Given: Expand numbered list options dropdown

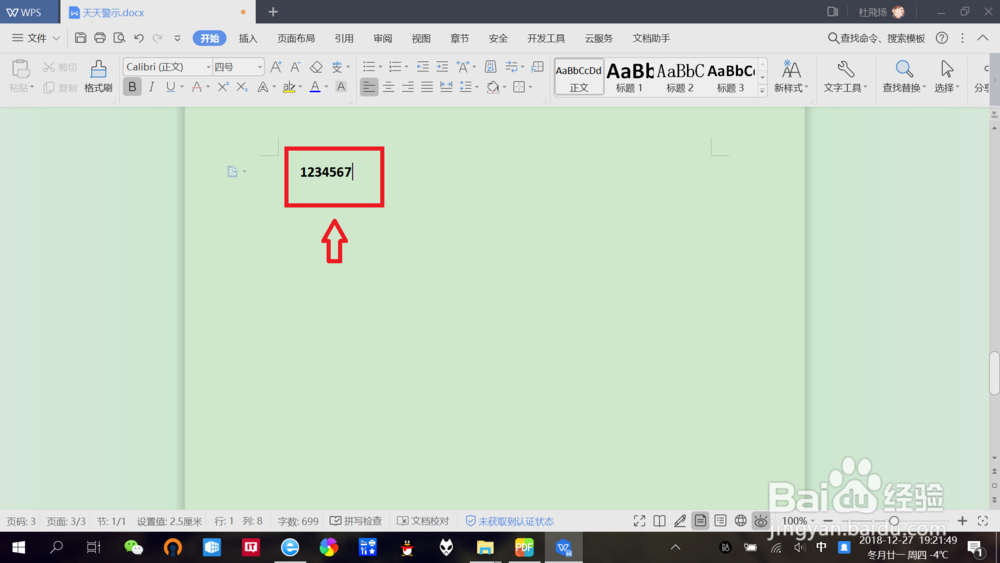Looking at the screenshot, I should [x=406, y=67].
